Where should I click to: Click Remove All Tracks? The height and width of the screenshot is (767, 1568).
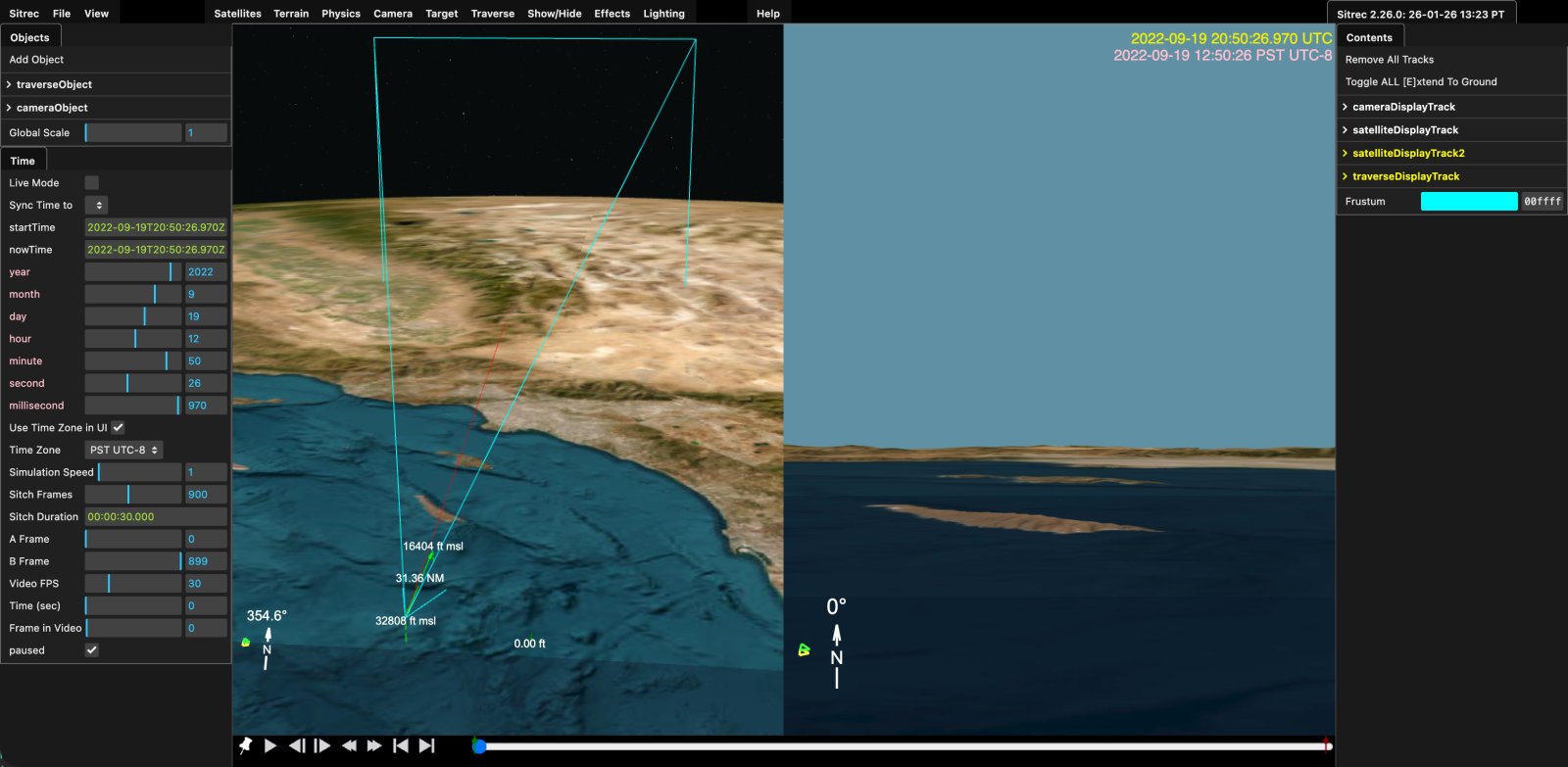tap(1389, 60)
